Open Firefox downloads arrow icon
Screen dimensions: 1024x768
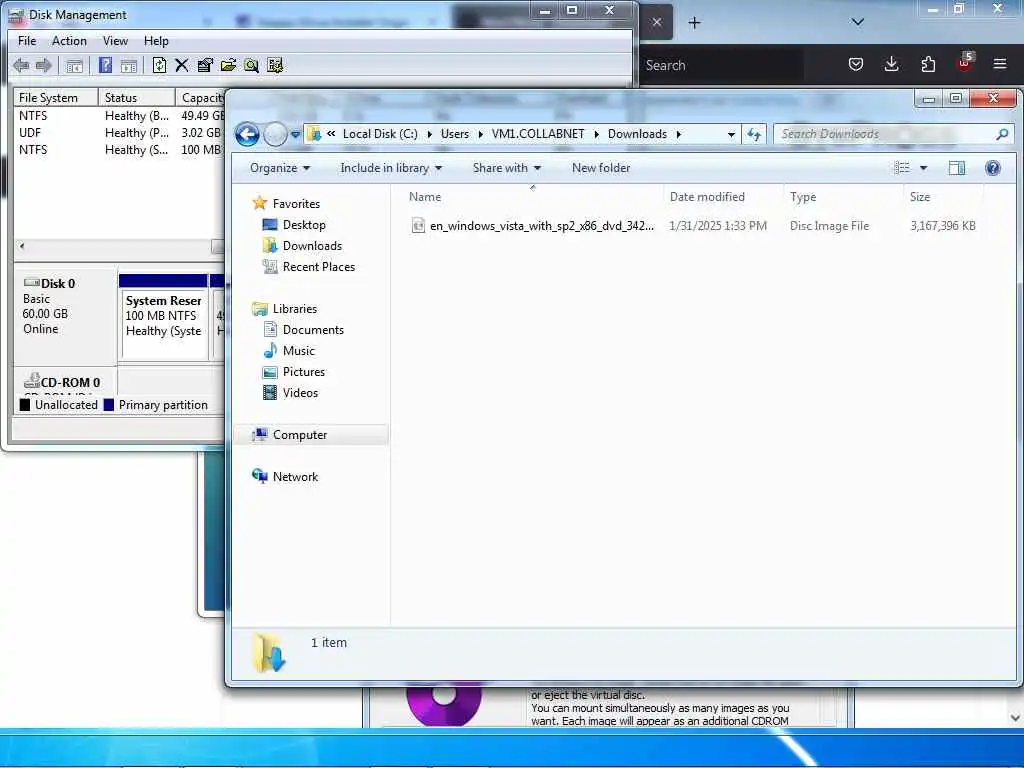coord(891,64)
